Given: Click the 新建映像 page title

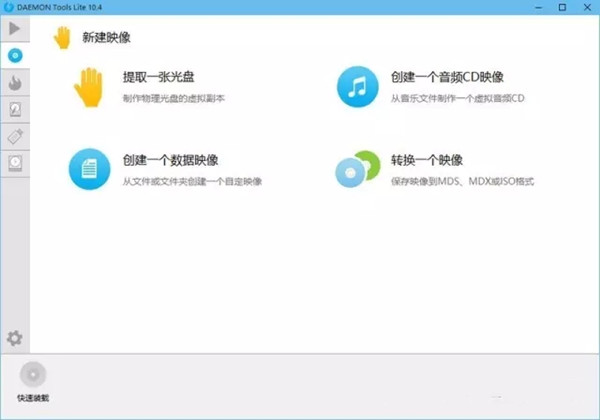Looking at the screenshot, I should pos(106,38).
